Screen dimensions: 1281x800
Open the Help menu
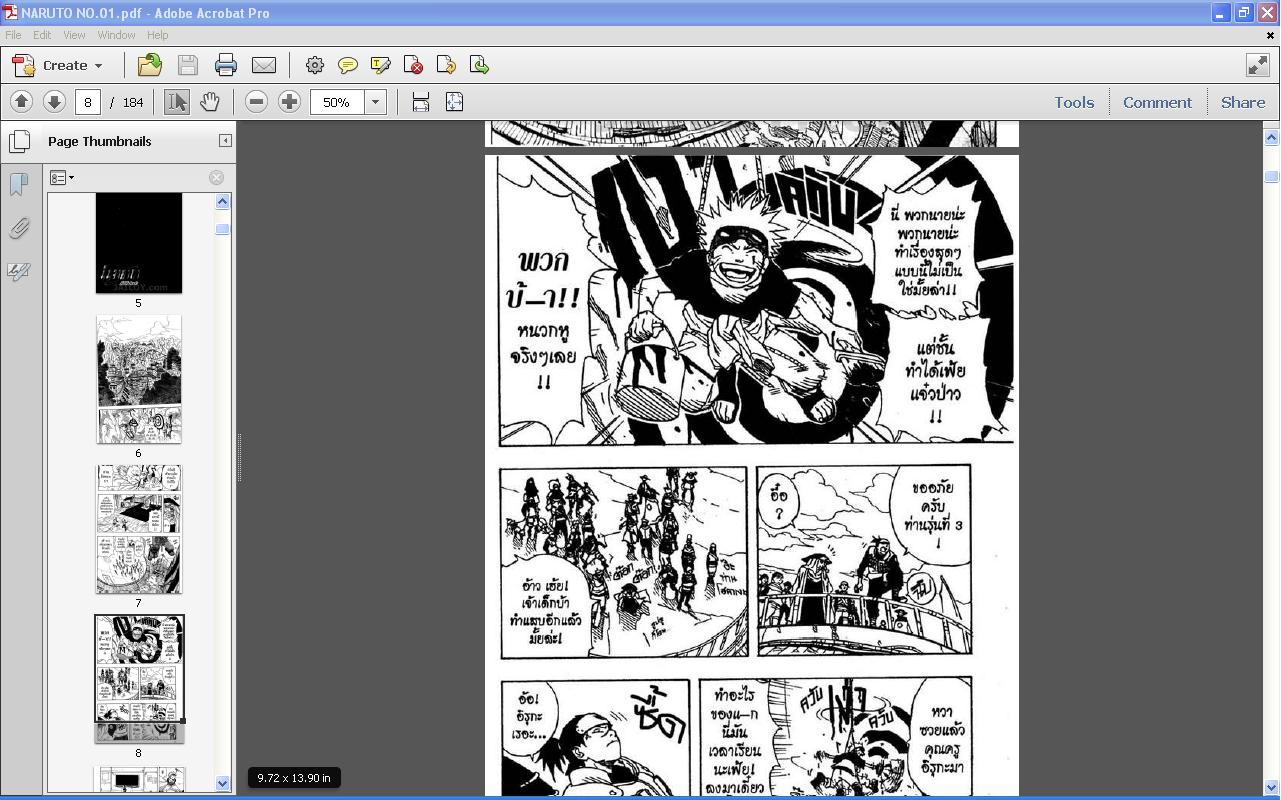coord(158,35)
